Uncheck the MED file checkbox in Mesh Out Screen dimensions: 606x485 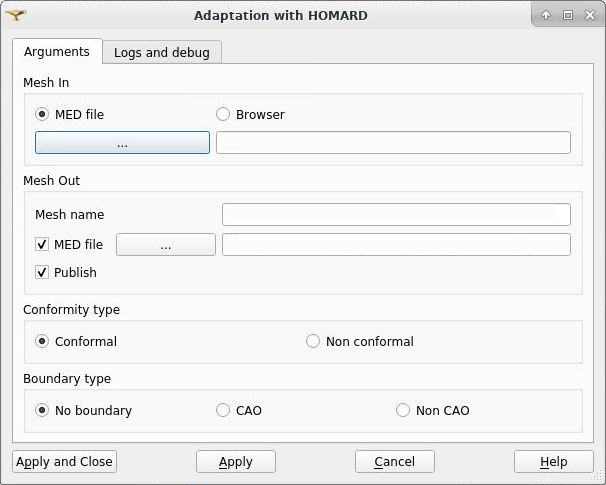(x=42, y=245)
